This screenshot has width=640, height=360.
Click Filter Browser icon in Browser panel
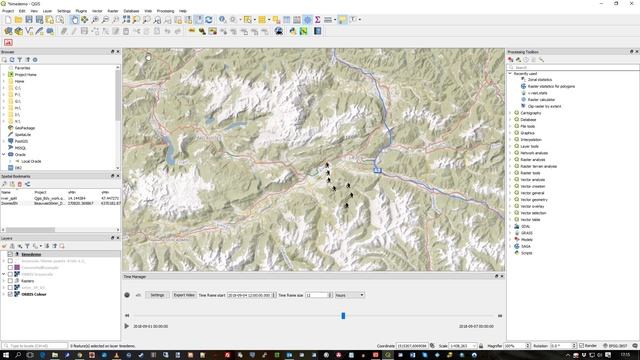click(x=20, y=60)
